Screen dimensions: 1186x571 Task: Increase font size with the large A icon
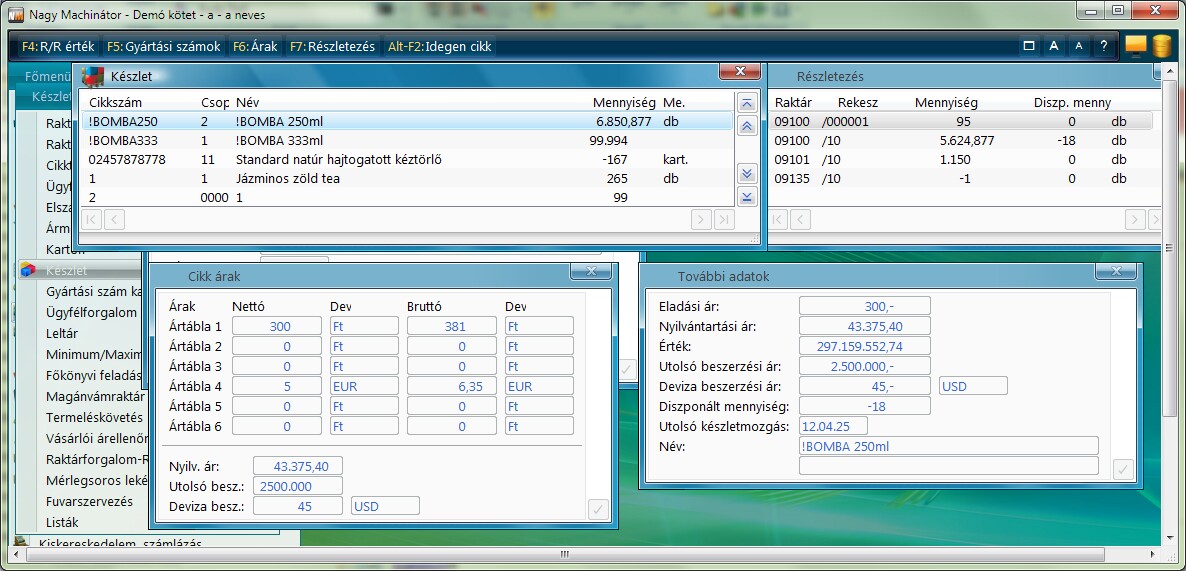[1054, 46]
